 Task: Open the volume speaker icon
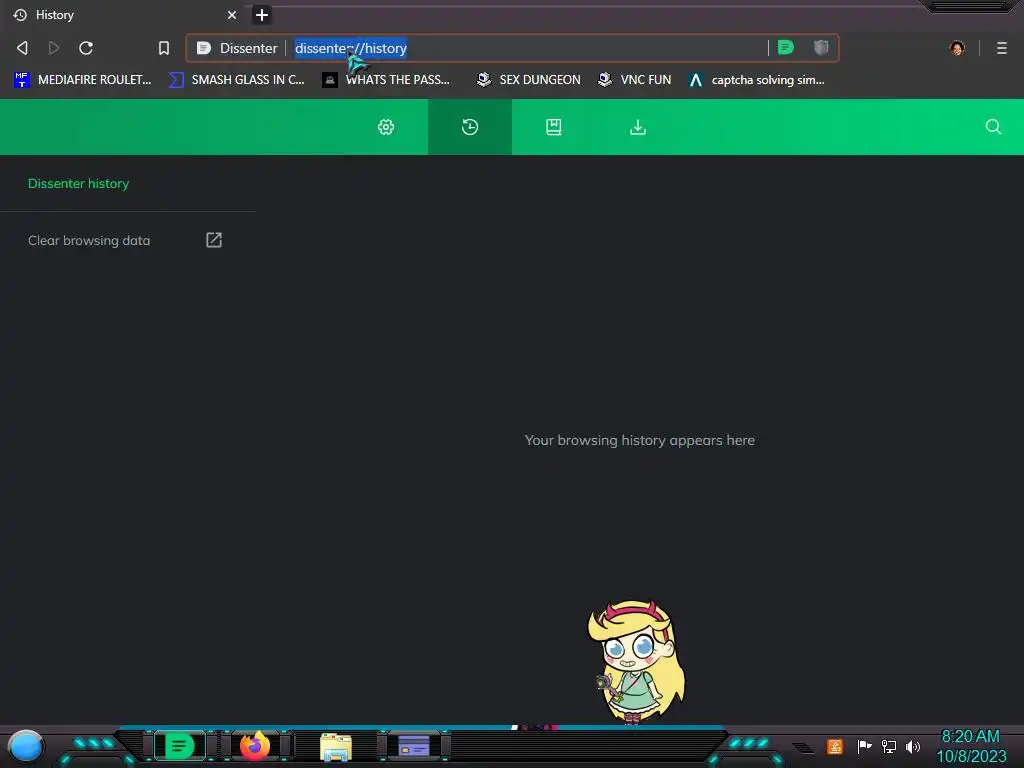point(912,746)
